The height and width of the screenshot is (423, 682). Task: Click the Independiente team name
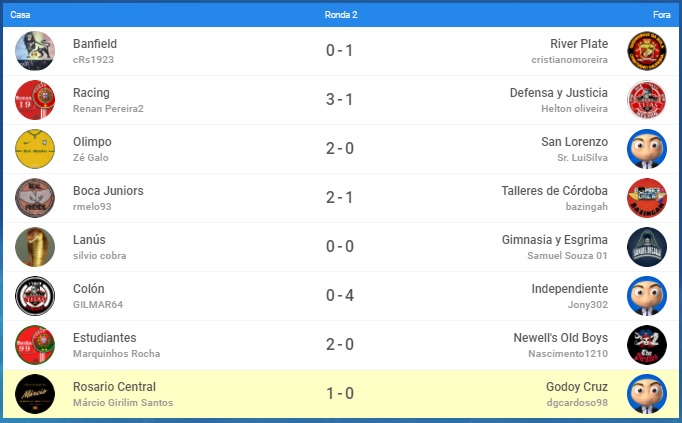[569, 289]
